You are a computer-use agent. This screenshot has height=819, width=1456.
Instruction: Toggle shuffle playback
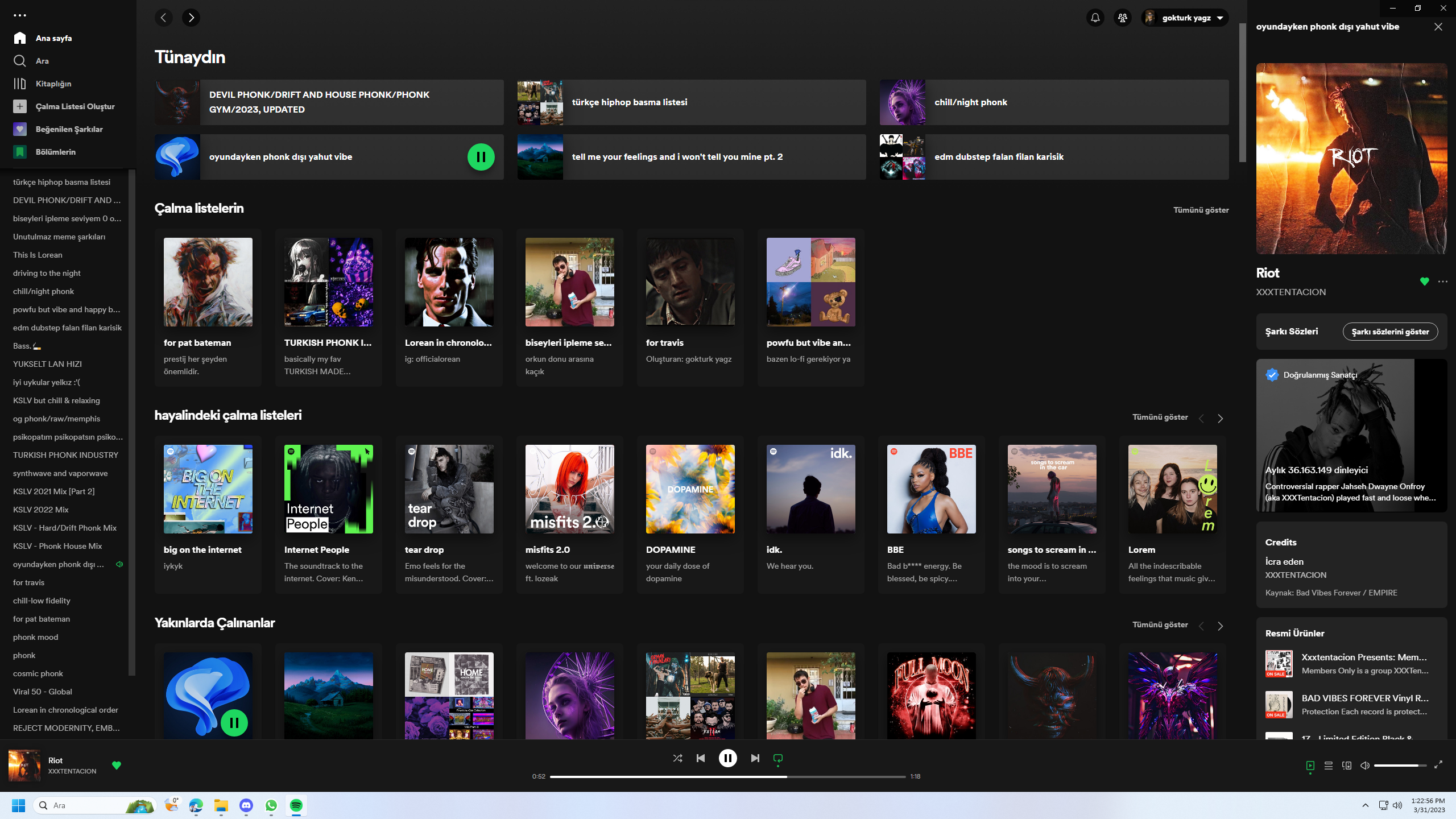(x=677, y=758)
